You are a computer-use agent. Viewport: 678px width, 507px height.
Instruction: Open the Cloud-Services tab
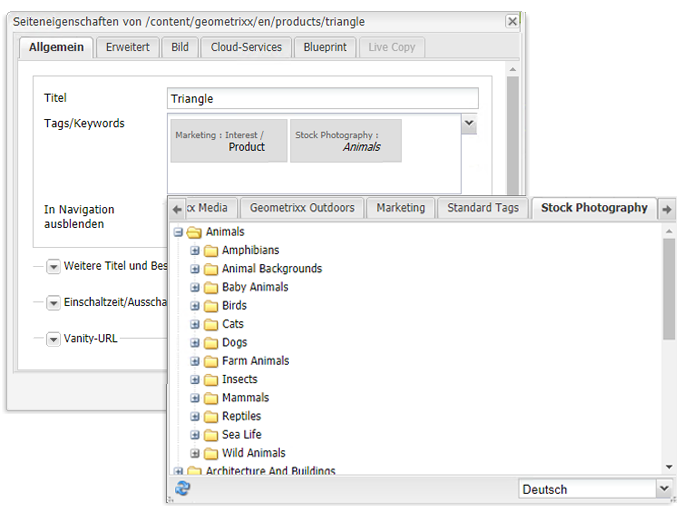click(246, 47)
